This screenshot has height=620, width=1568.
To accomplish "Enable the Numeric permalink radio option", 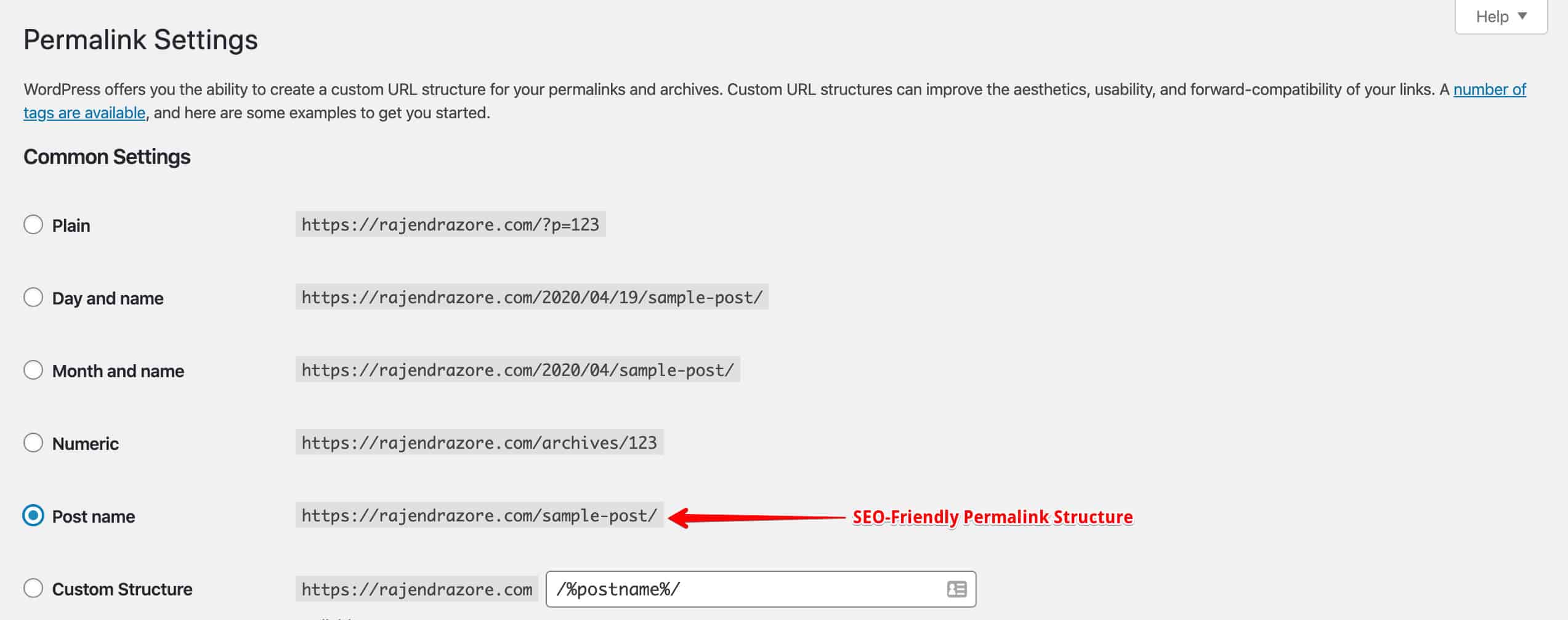I will (x=33, y=443).
